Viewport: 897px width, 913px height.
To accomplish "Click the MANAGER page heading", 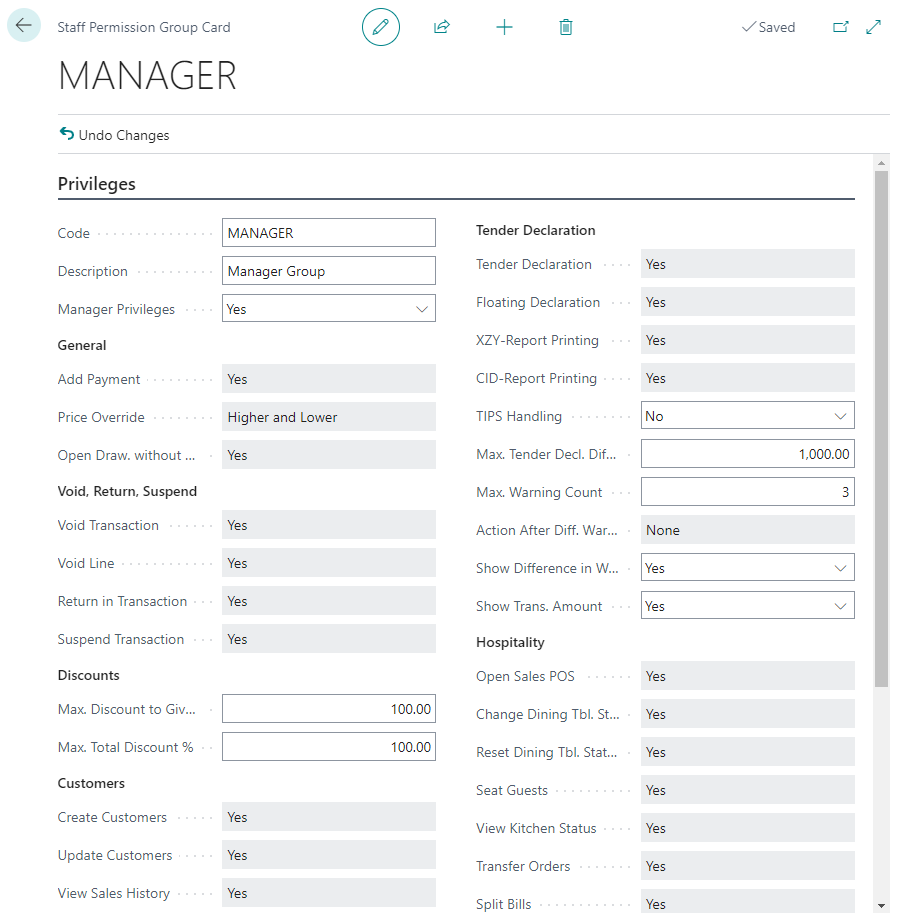I will coord(147,76).
